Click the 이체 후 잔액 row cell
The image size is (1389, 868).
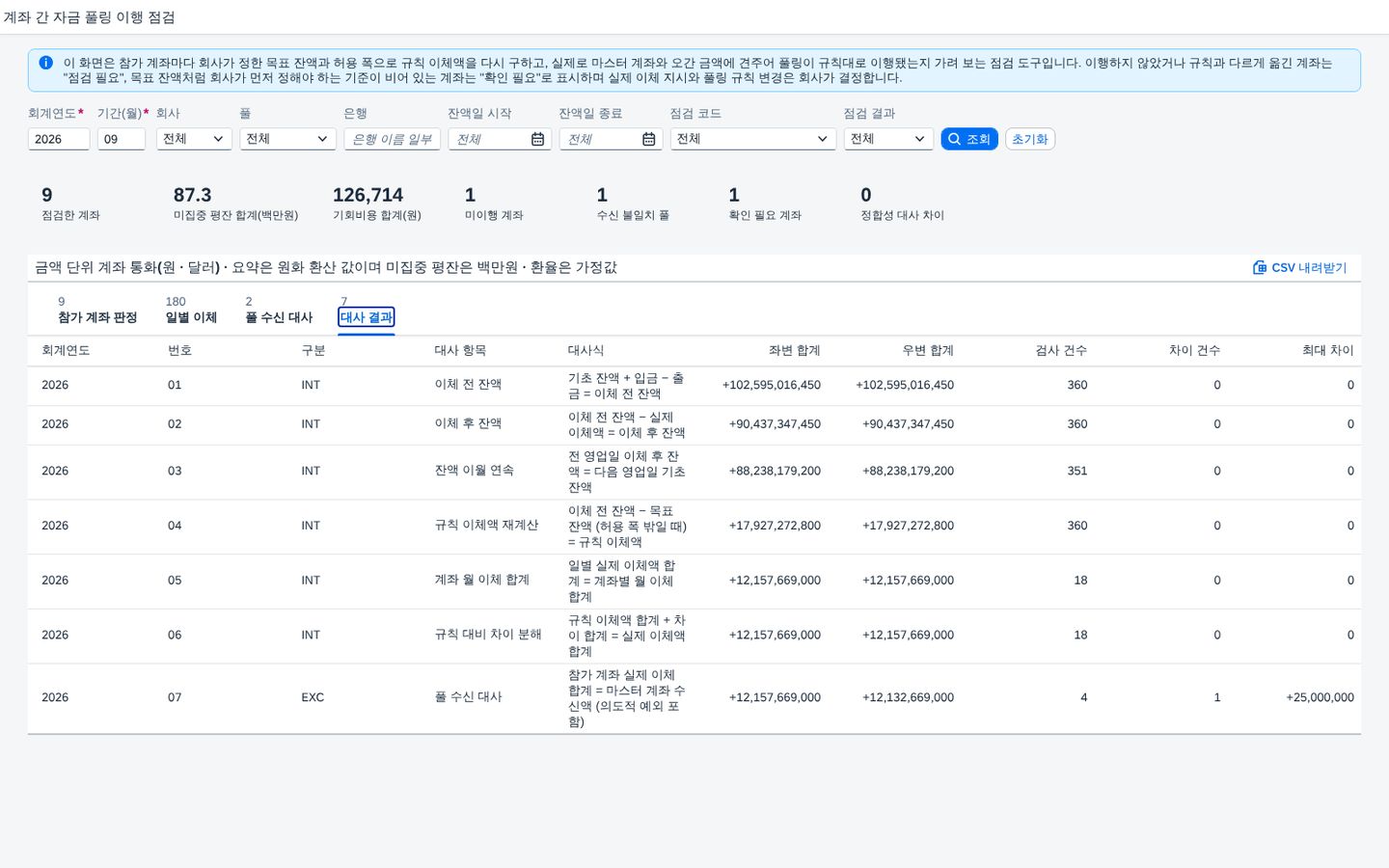[x=468, y=424]
